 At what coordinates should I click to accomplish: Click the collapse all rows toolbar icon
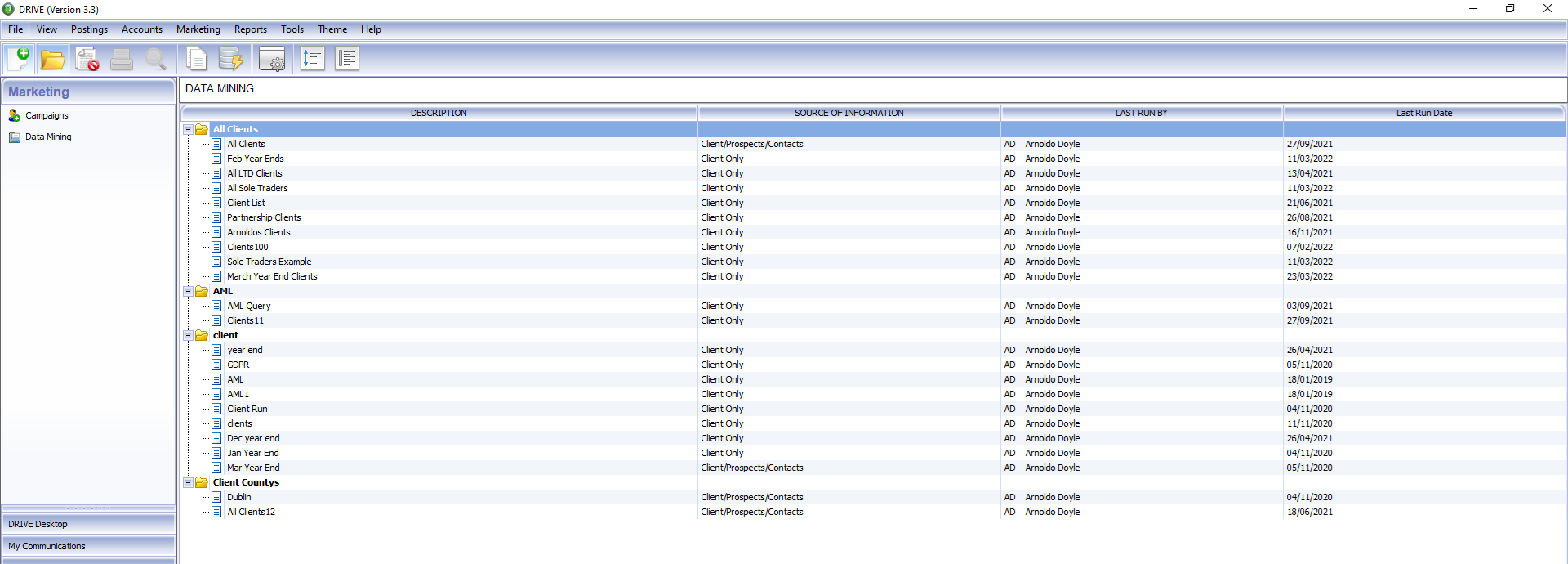347,59
